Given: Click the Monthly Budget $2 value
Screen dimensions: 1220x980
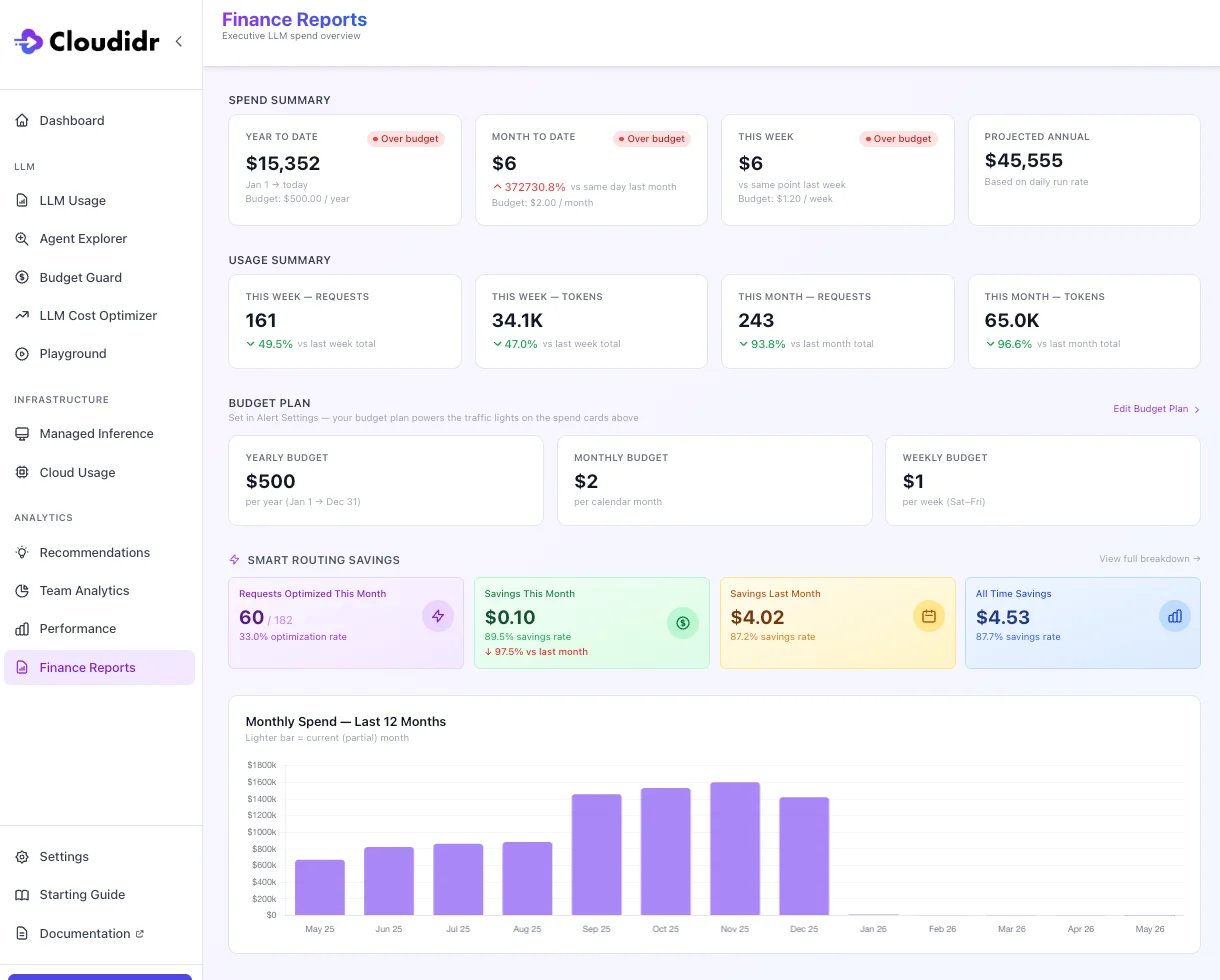Looking at the screenshot, I should click(586, 481).
